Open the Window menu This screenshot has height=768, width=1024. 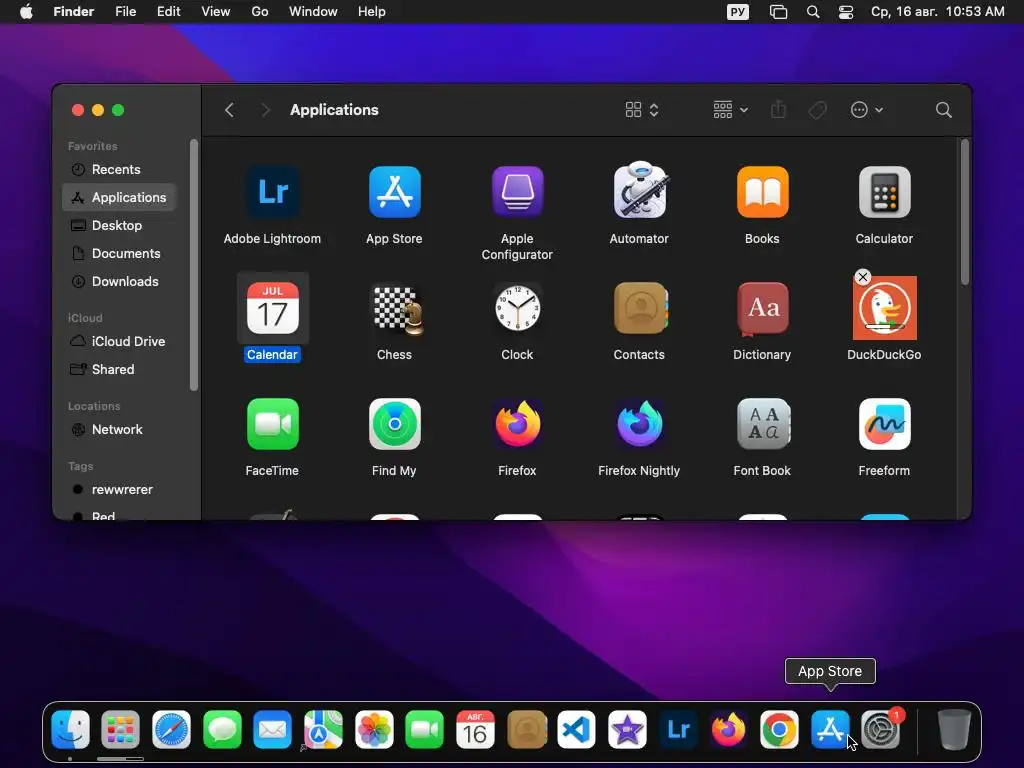[313, 12]
